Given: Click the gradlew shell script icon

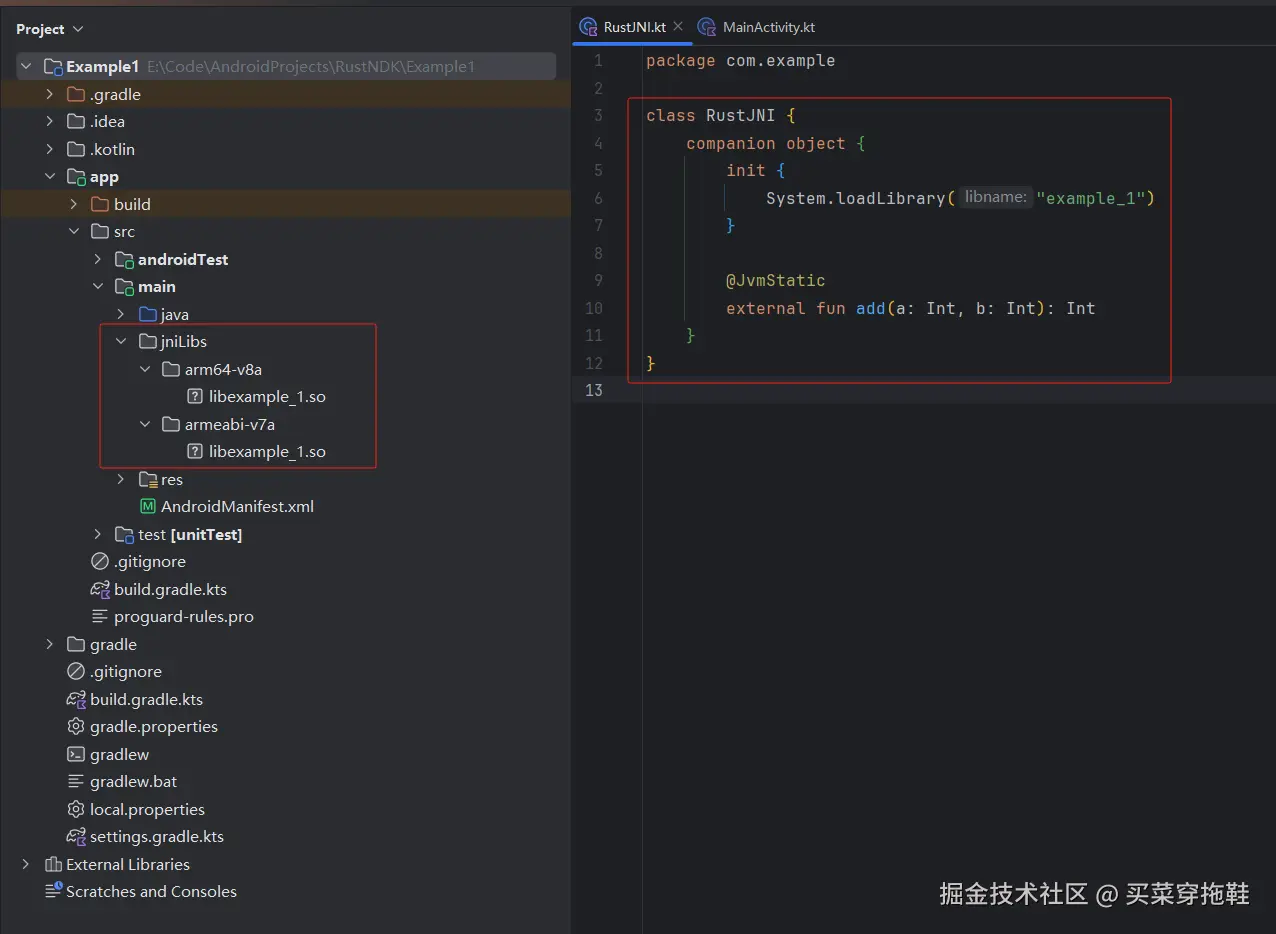Looking at the screenshot, I should coord(76,754).
